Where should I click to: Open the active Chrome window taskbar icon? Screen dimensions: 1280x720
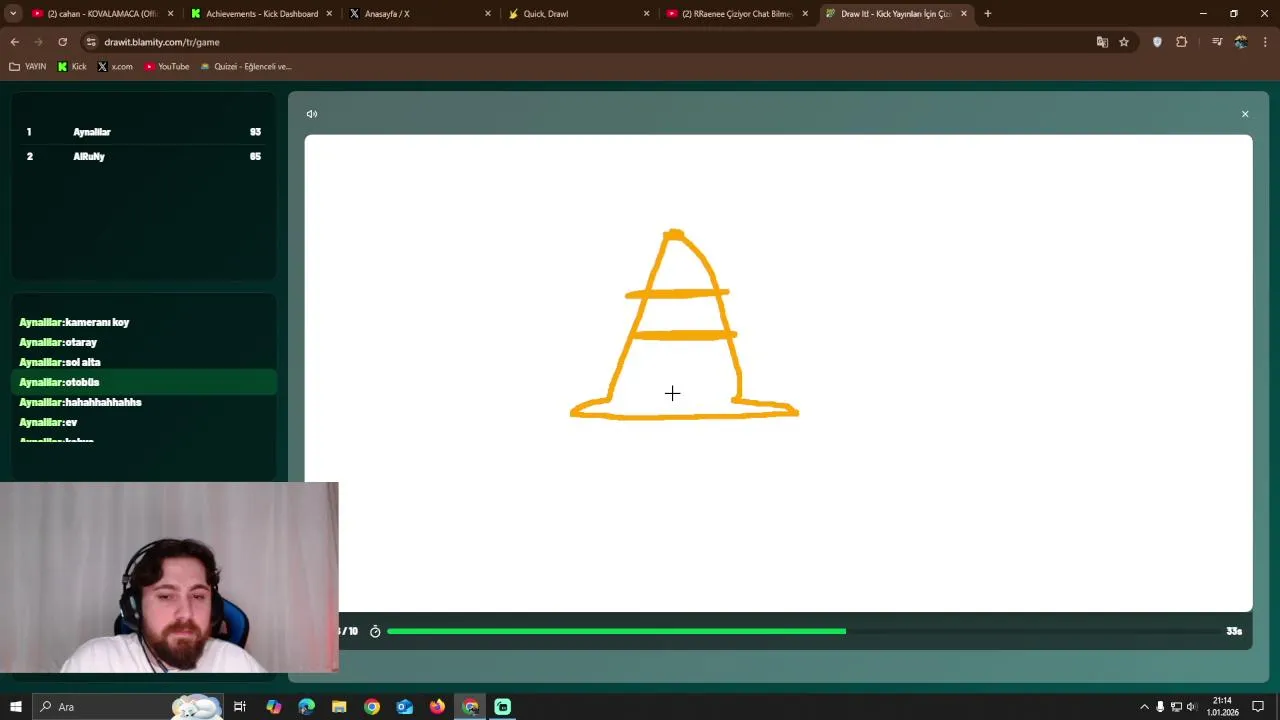coord(470,707)
